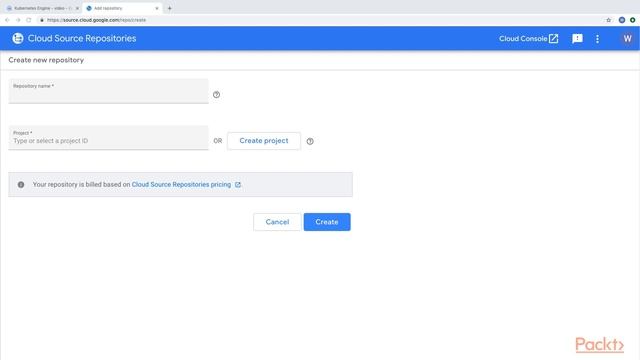Cancel repository creation
640x360 pixels.
[x=277, y=222]
